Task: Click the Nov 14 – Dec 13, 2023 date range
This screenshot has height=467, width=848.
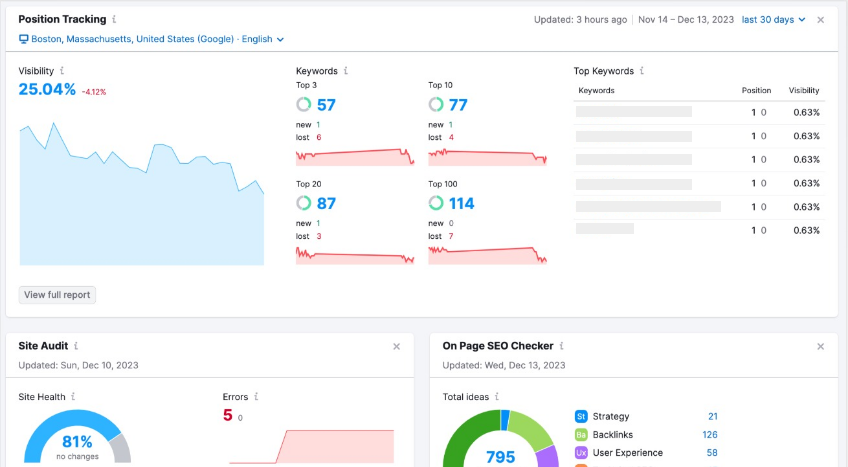Action: [686, 19]
